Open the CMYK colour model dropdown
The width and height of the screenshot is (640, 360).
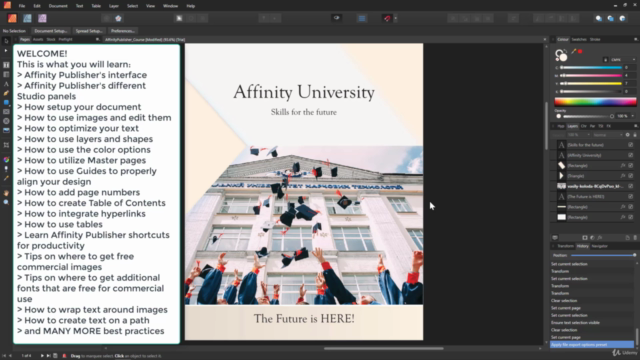click(x=622, y=60)
